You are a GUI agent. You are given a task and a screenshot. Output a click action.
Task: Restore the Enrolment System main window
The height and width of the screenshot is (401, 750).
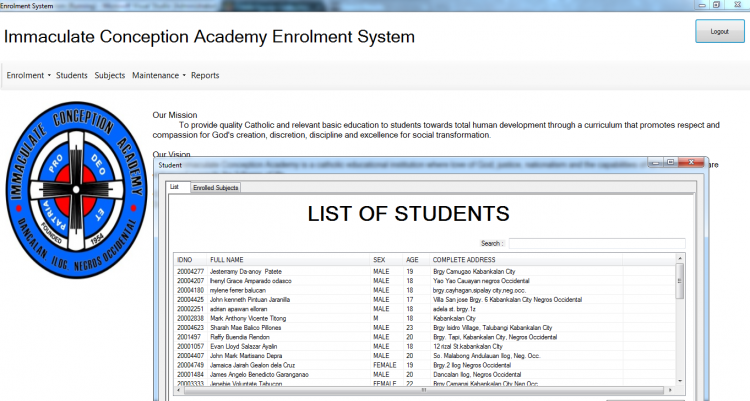(x=717, y=5)
